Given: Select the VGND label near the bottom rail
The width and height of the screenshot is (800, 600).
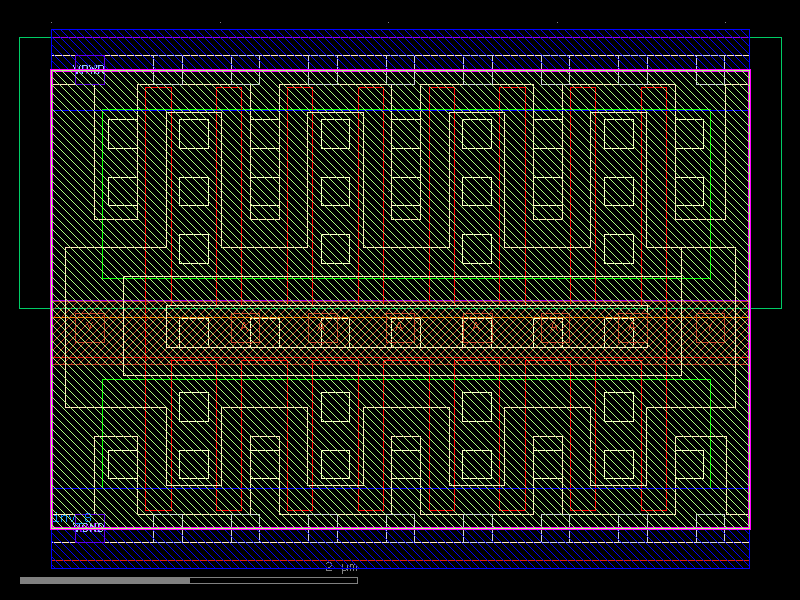Looking at the screenshot, I should coord(90,527).
